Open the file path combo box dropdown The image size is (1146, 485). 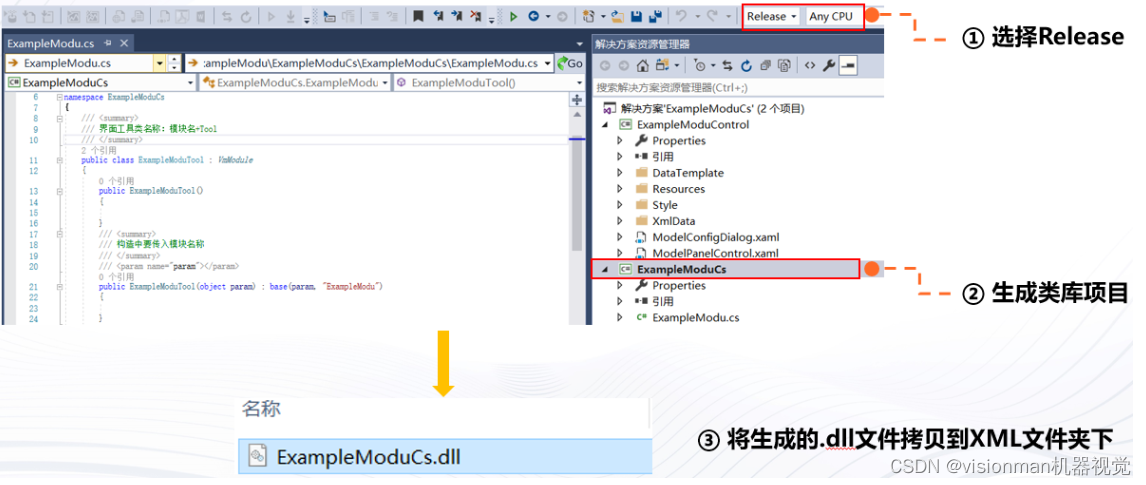click(x=547, y=64)
